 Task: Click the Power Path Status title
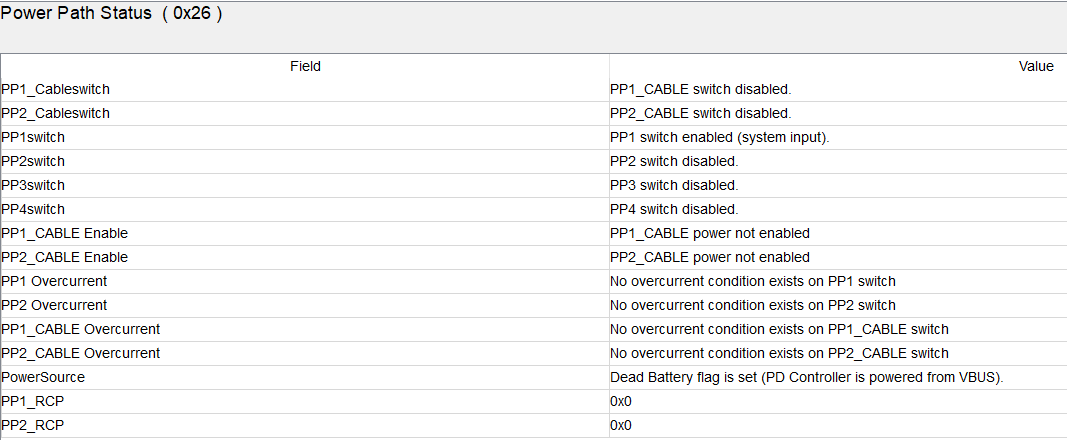click(x=112, y=14)
